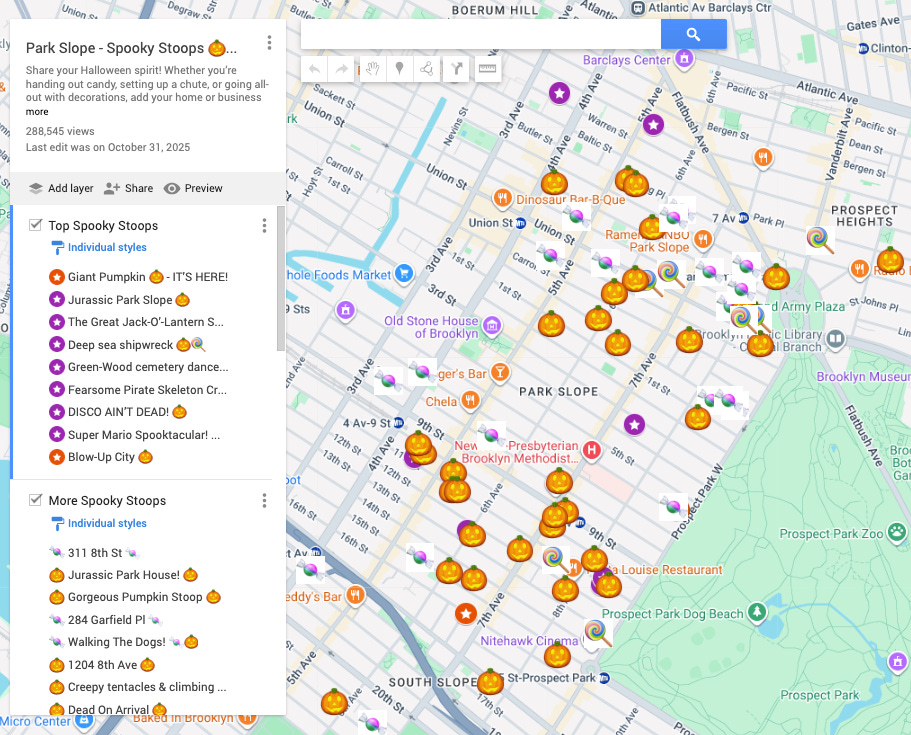Screen dimensions: 911x735
Task: Open the map title options menu
Action: tap(269, 42)
